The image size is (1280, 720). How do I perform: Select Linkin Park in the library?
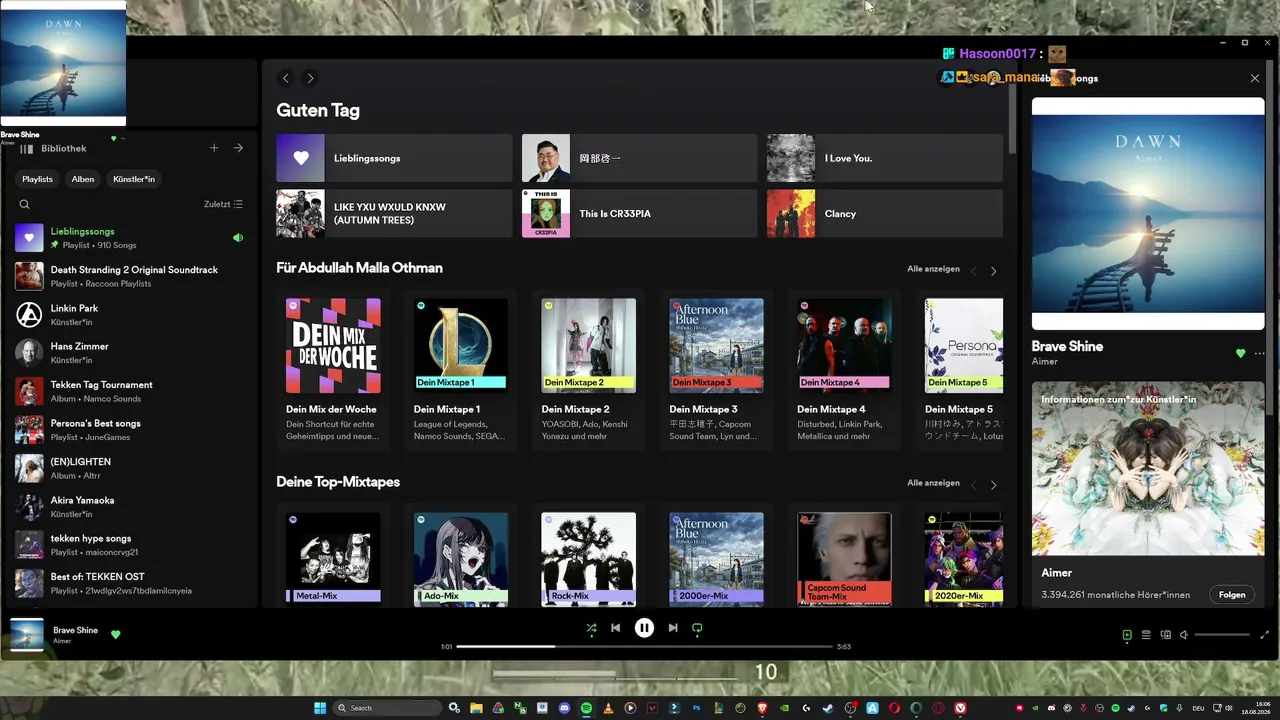click(129, 315)
